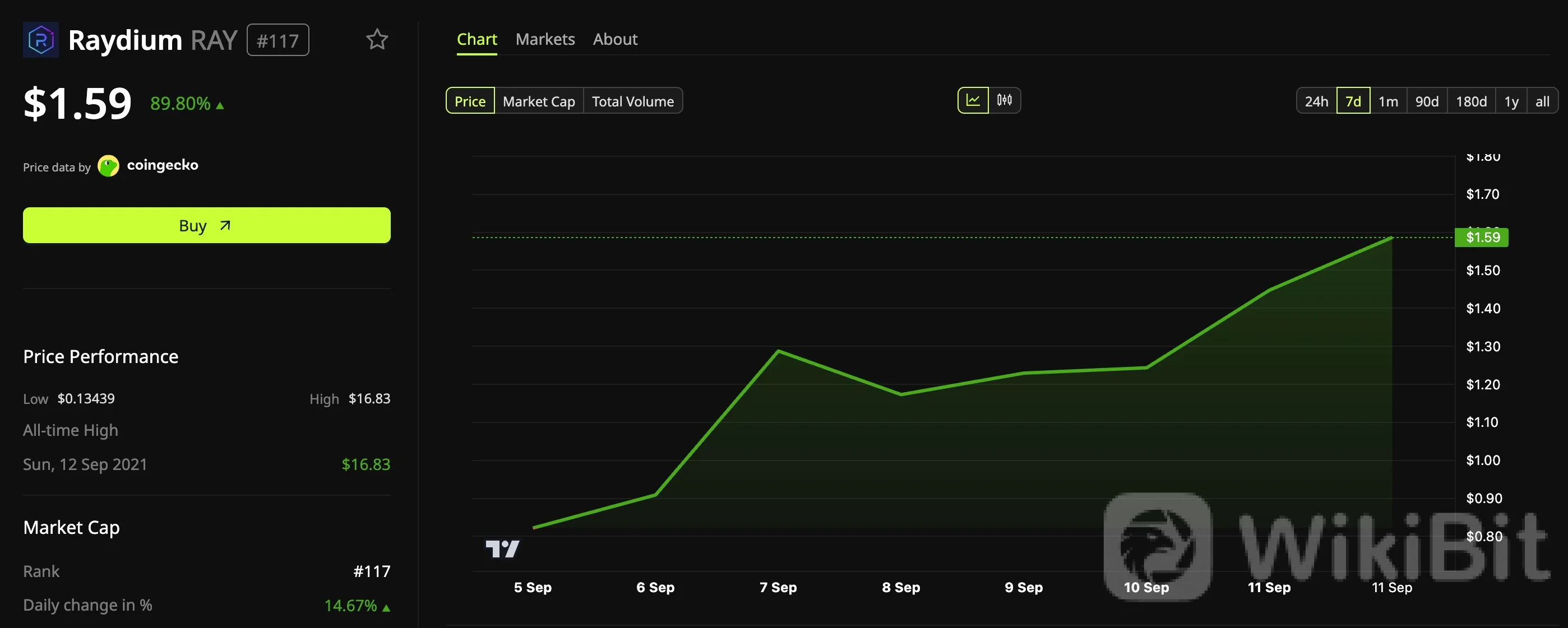Click the "Price data by" label
Screen dimensions: 1568x628
click(x=57, y=168)
